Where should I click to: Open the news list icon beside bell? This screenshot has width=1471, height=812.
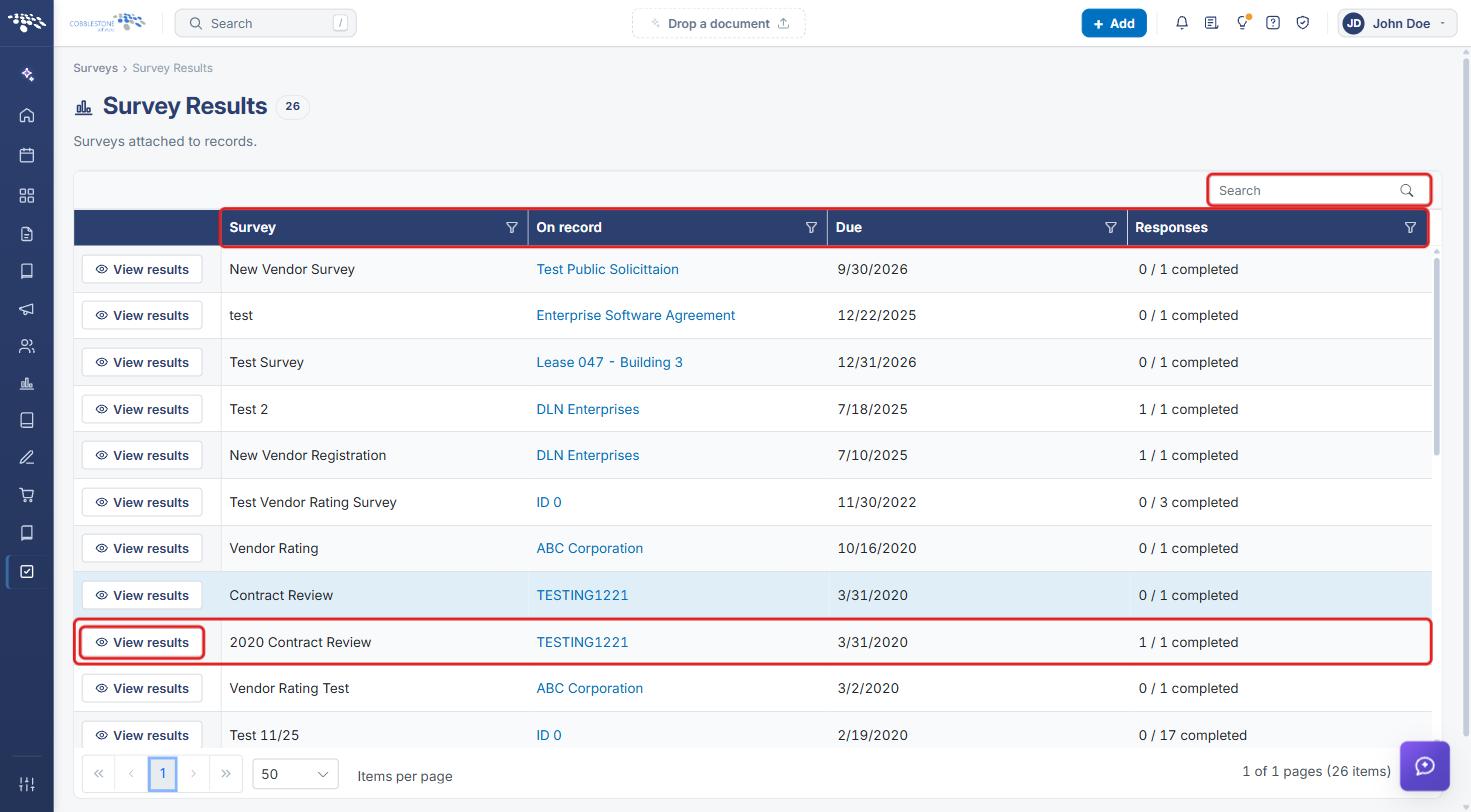1212,23
